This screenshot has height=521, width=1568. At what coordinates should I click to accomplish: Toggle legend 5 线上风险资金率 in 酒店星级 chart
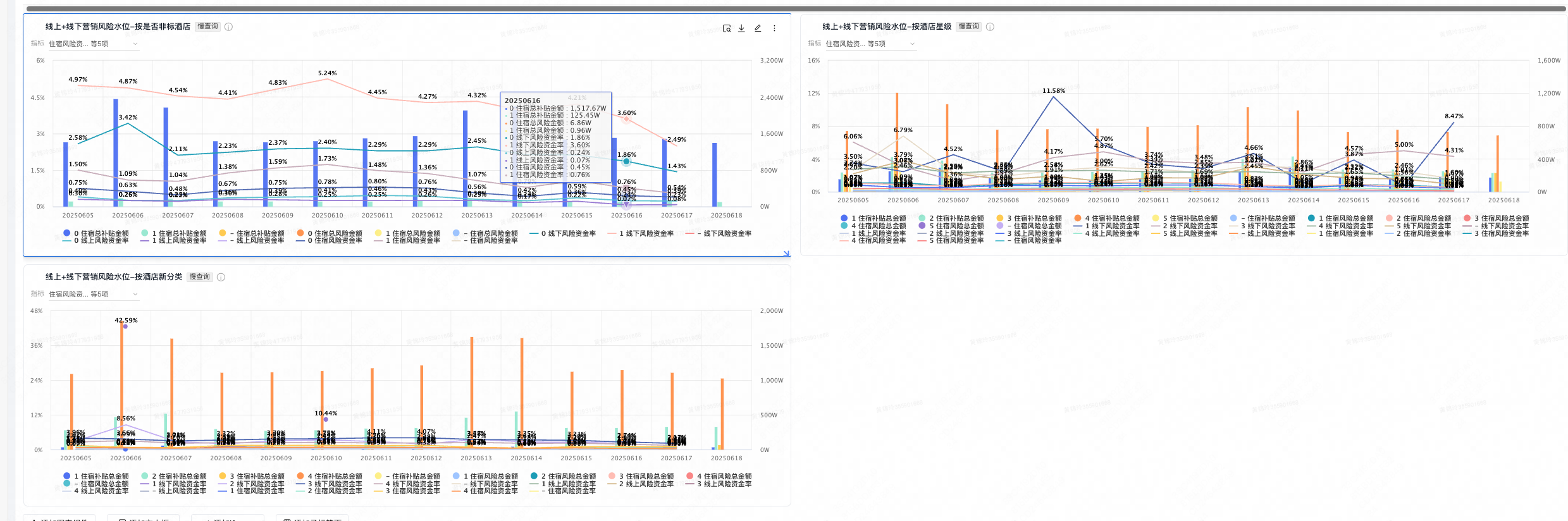(x=1185, y=233)
